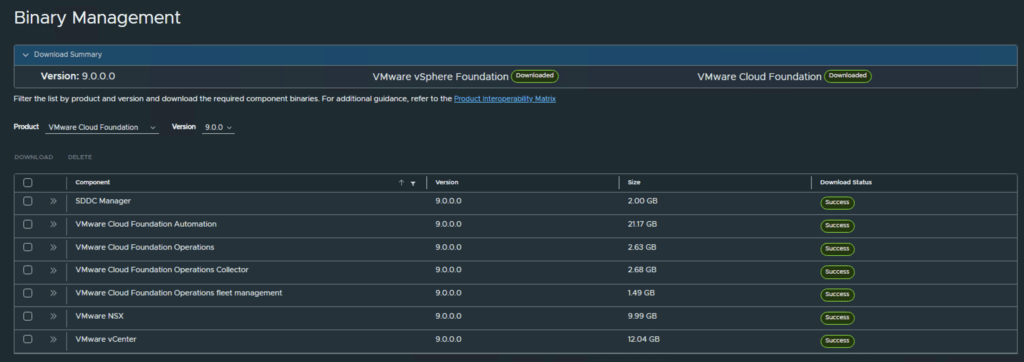Viewport: 1024px width, 362px height.
Task: Click the Version: 9.0.0.0 summary text
Action: coord(78,76)
